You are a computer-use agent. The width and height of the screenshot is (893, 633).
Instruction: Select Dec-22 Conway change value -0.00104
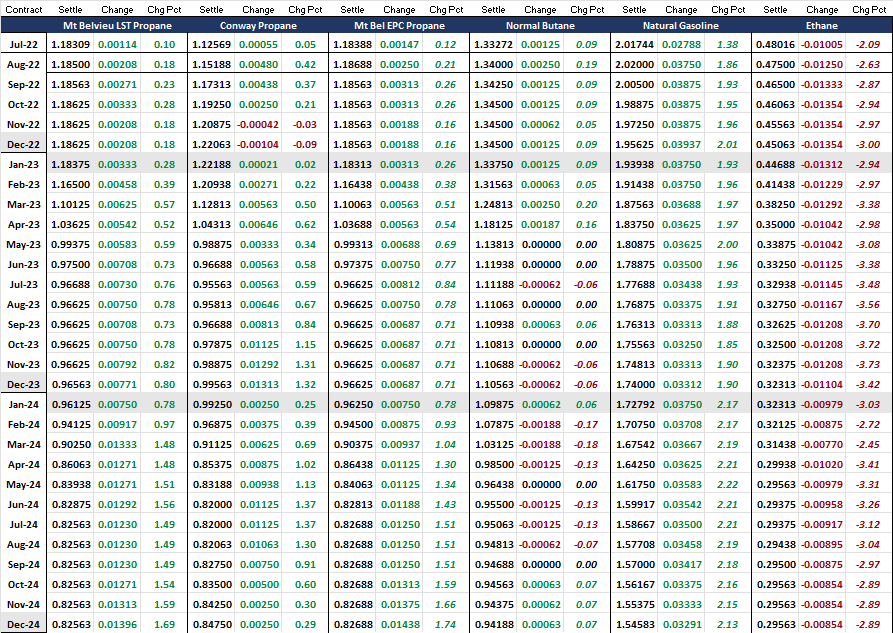[x=258, y=145]
